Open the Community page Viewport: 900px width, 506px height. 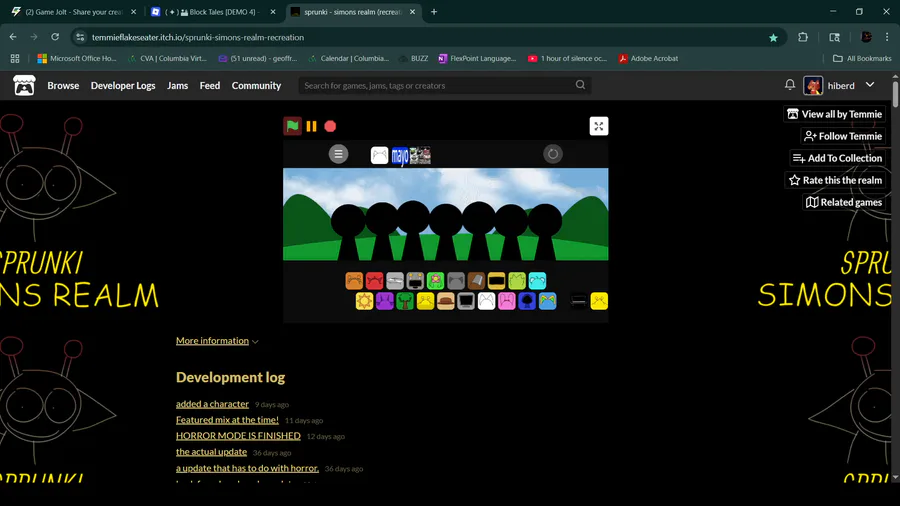256,85
